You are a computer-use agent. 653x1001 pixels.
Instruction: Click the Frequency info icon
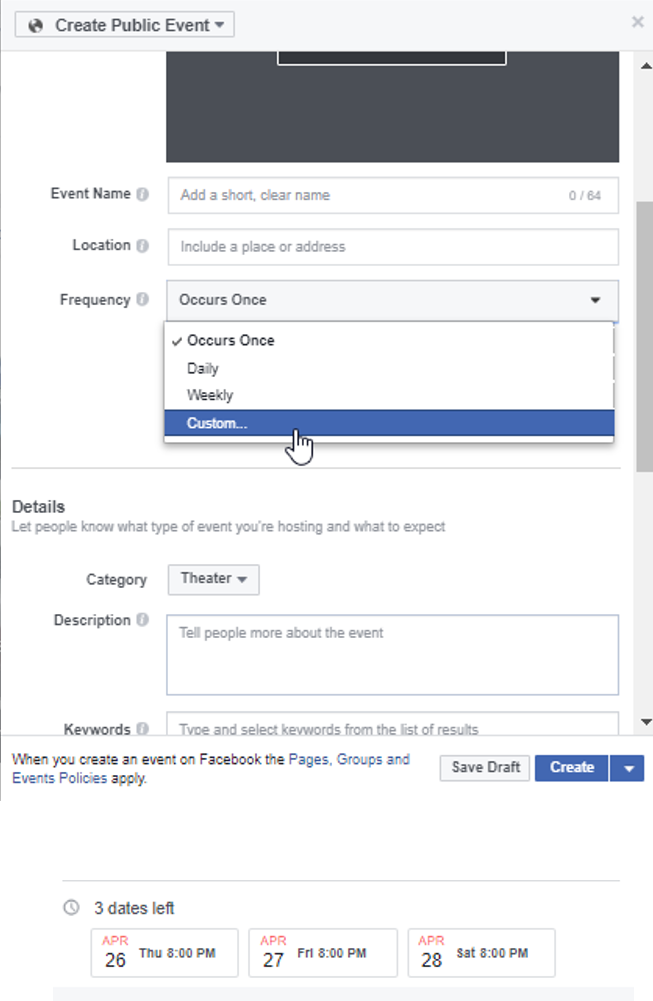[x=142, y=299]
